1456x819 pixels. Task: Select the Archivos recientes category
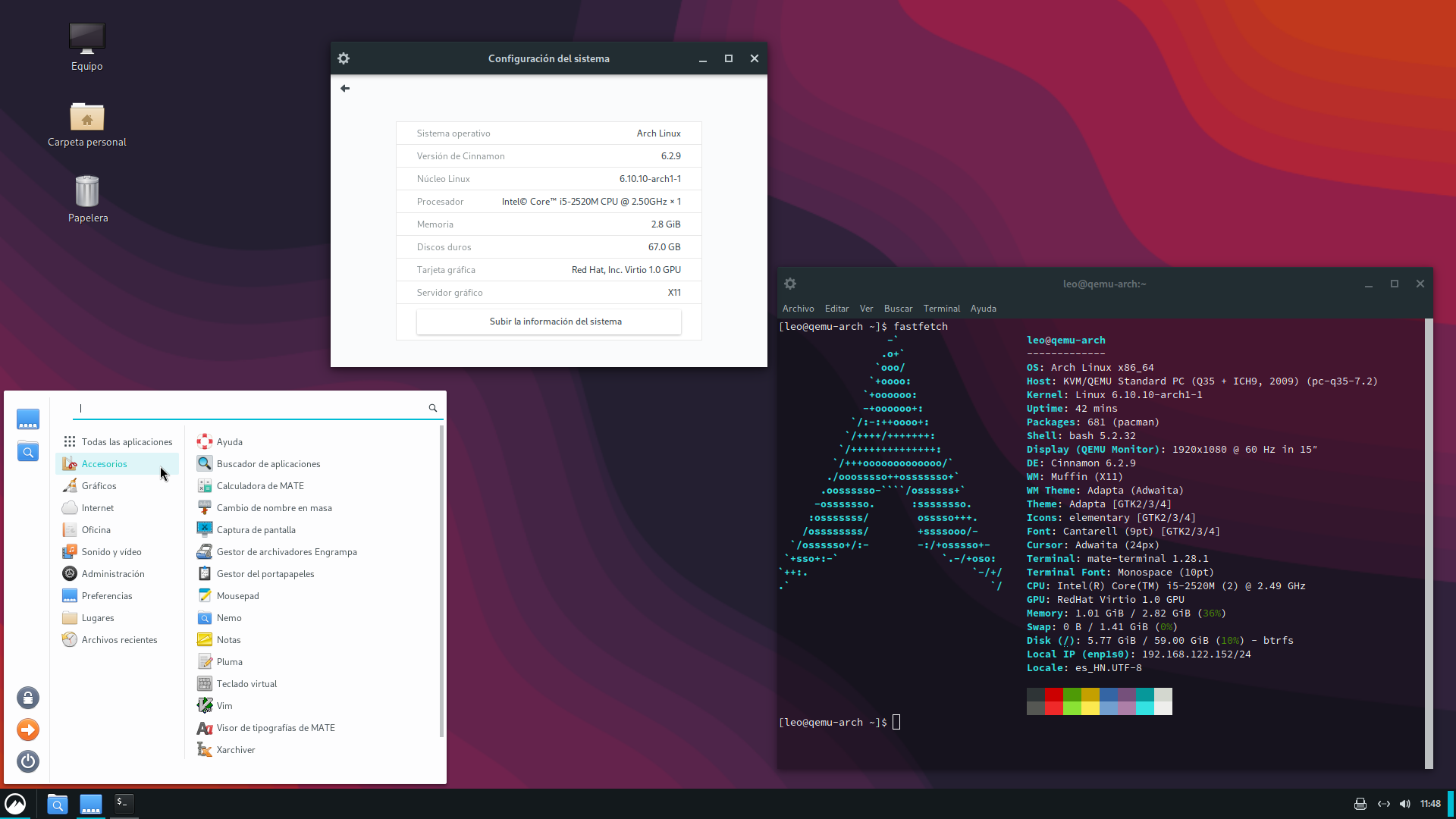(118, 640)
